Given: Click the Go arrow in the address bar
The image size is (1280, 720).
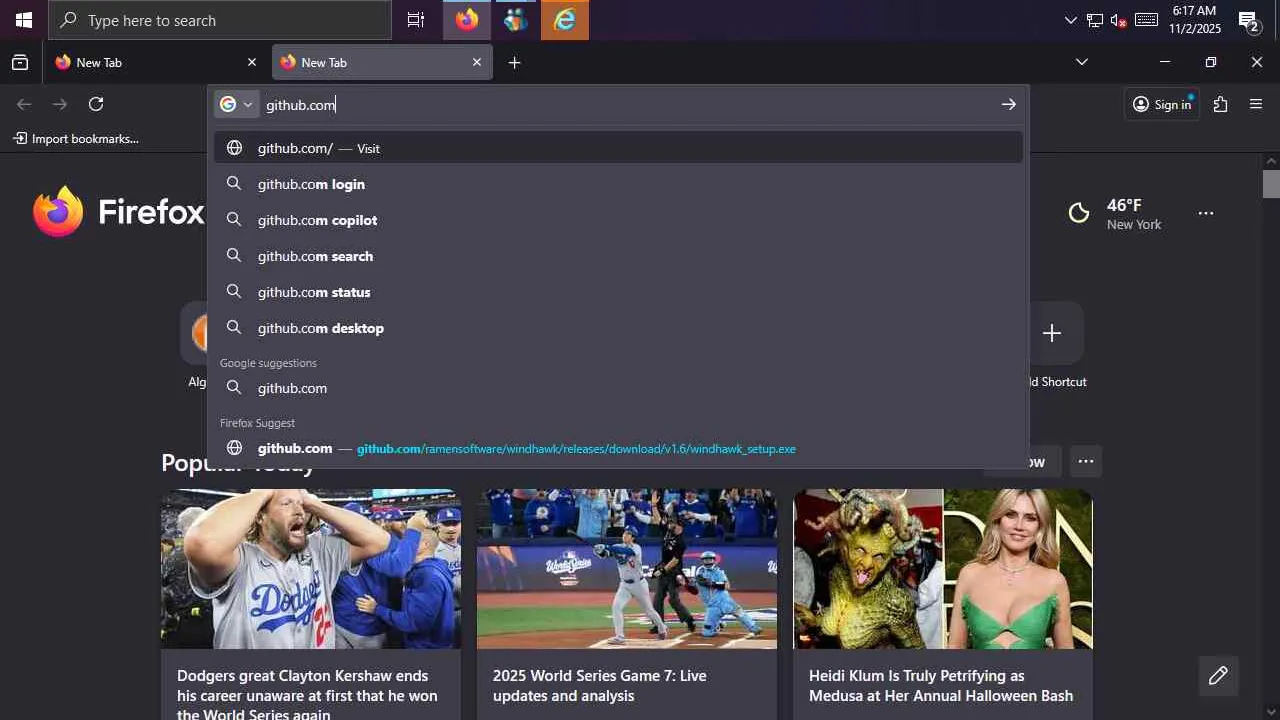Looking at the screenshot, I should [x=1008, y=104].
